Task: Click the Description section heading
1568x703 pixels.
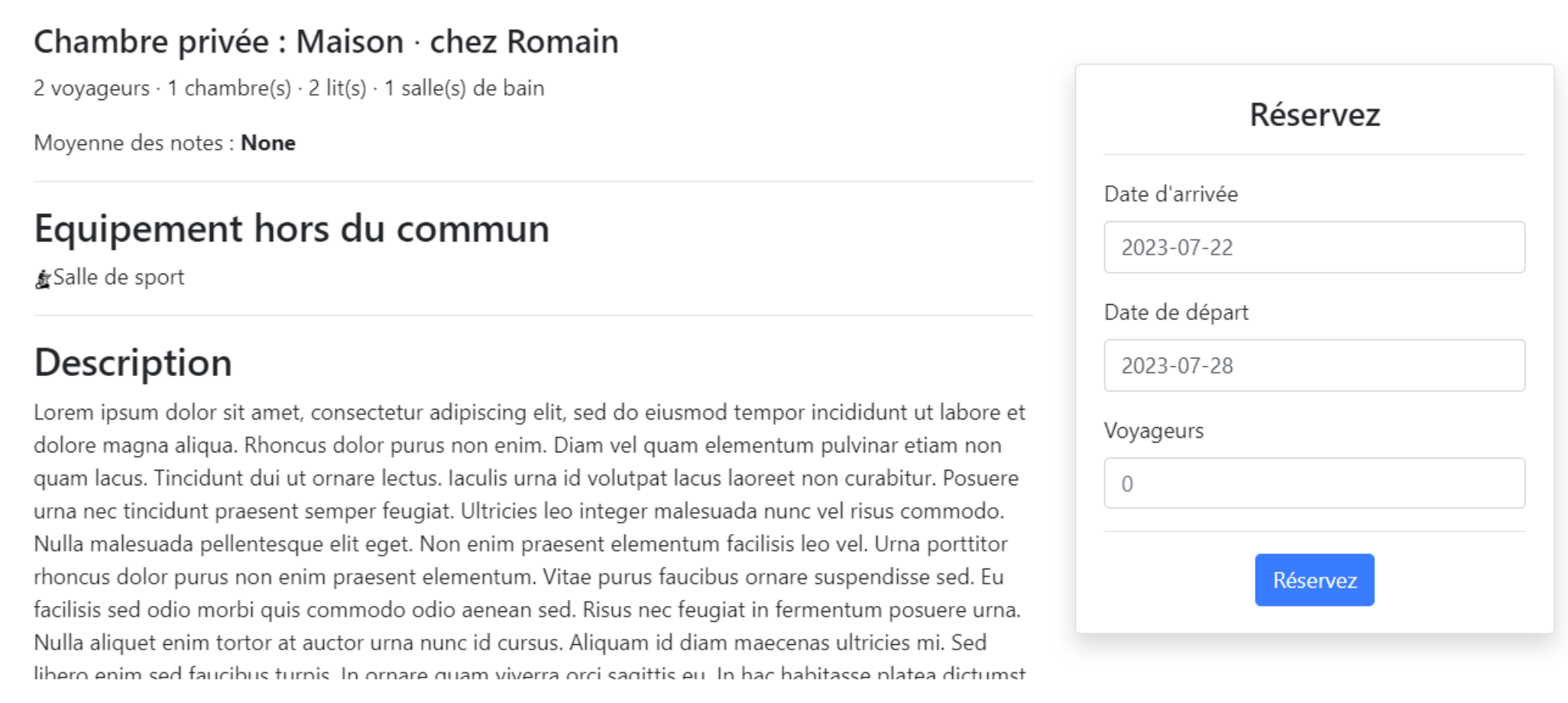Action: [133, 362]
